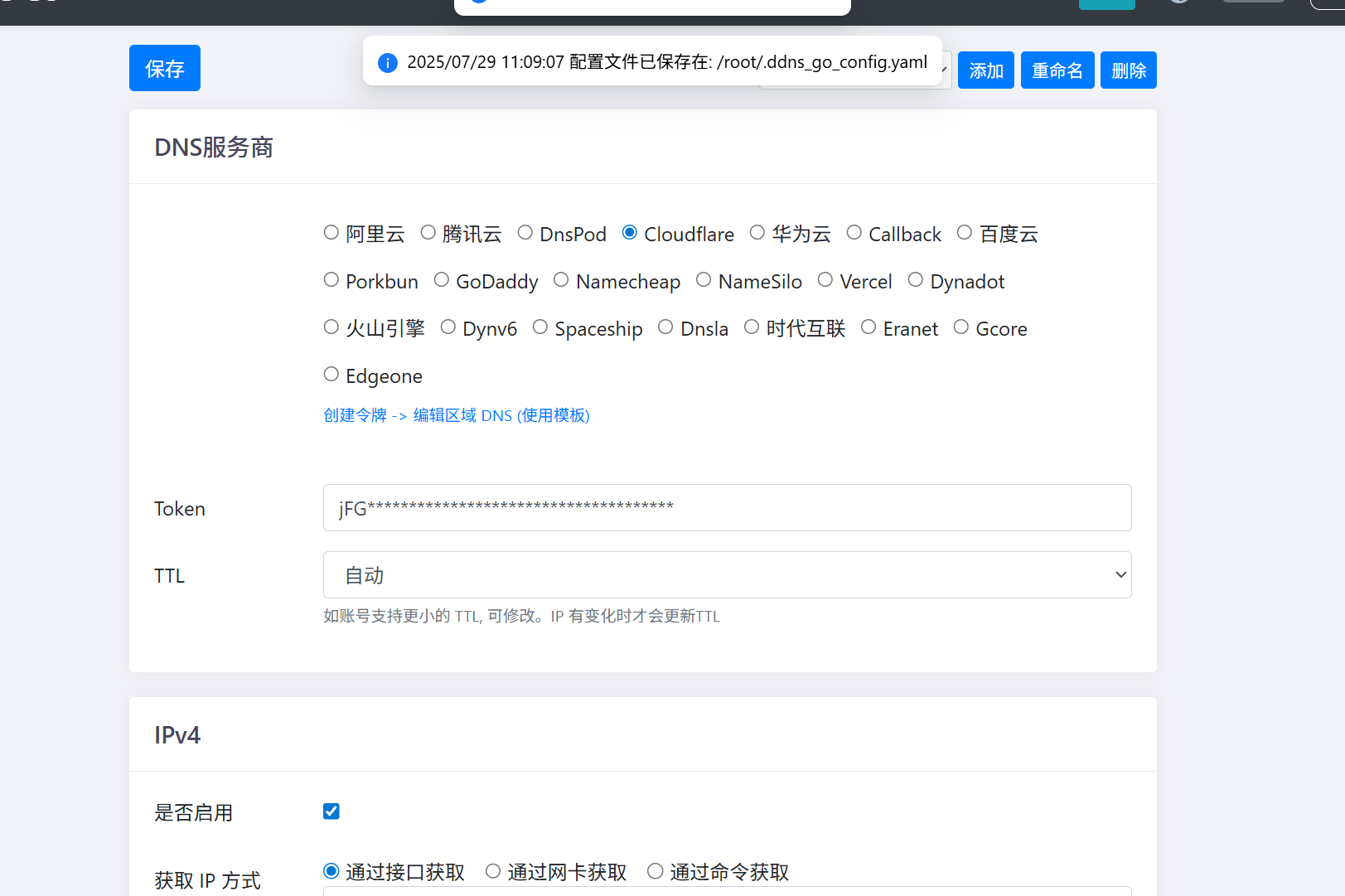Click the config saved notification message text

(667, 62)
